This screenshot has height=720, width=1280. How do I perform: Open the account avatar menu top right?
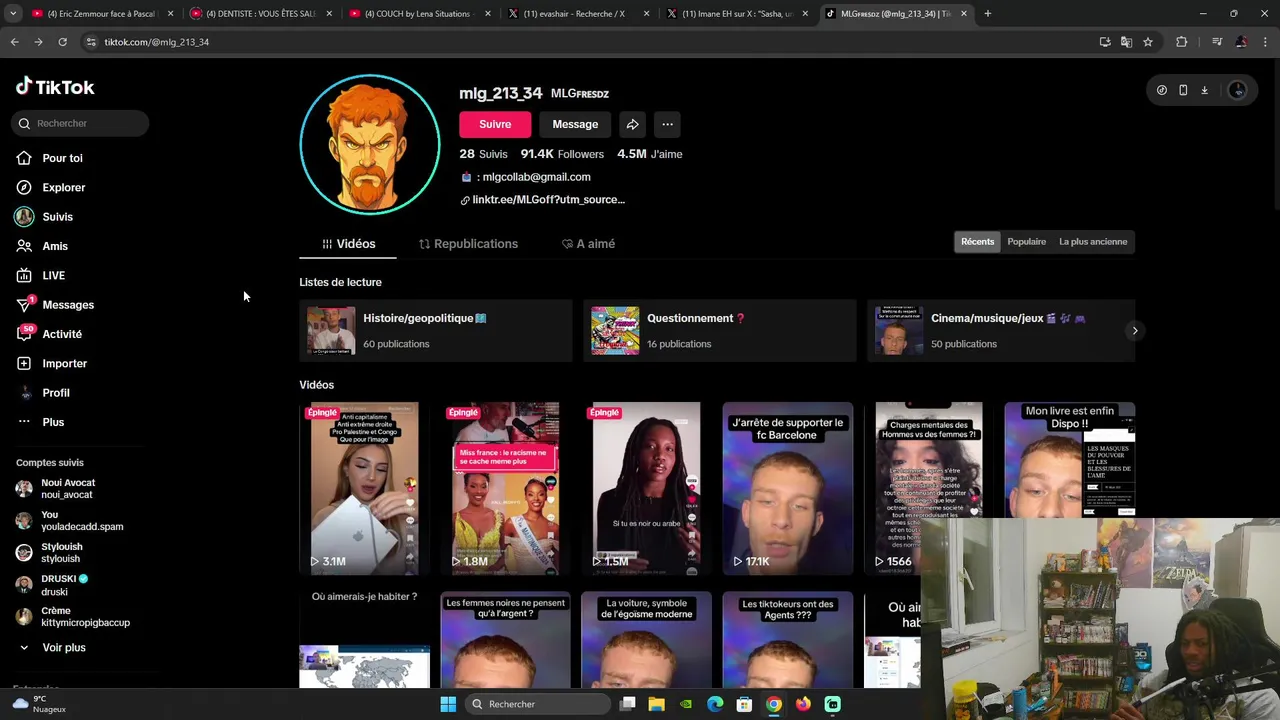1237,90
